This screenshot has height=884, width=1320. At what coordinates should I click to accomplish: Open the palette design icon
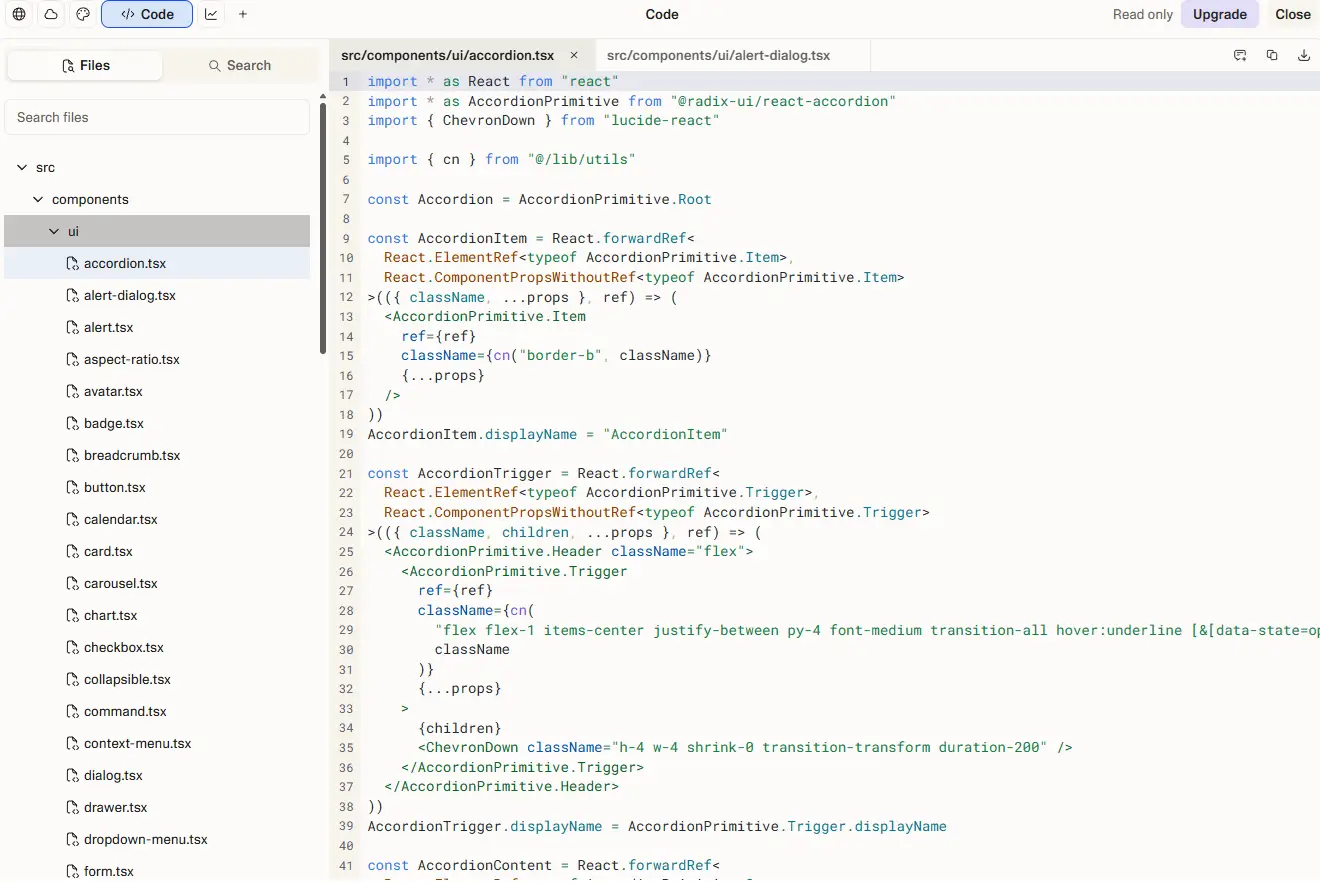(83, 14)
